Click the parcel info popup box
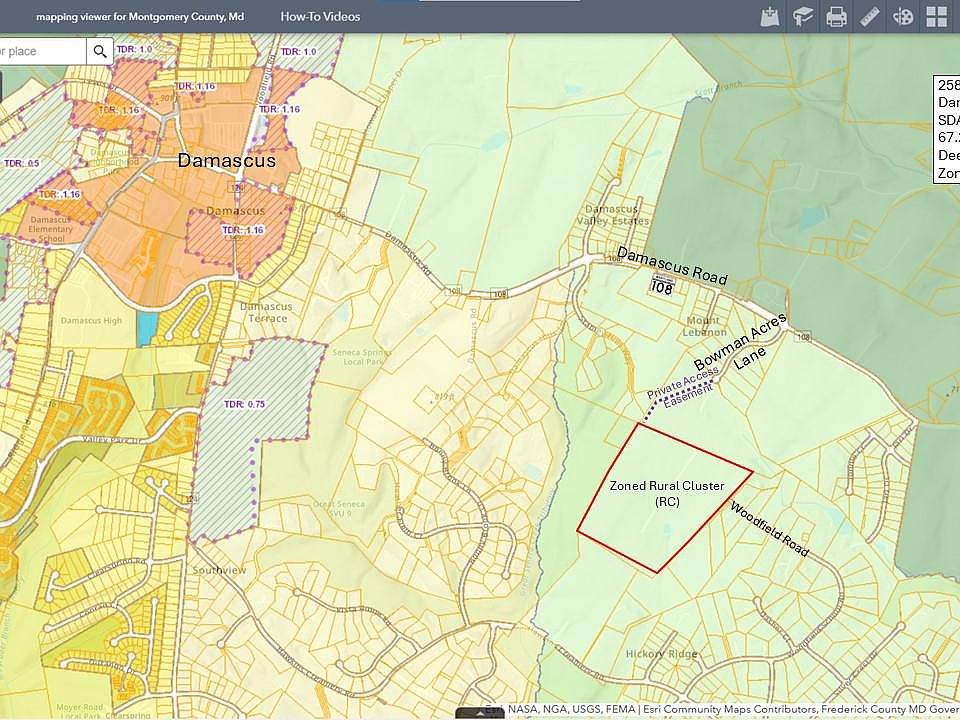The width and height of the screenshot is (960, 720). 947,129
